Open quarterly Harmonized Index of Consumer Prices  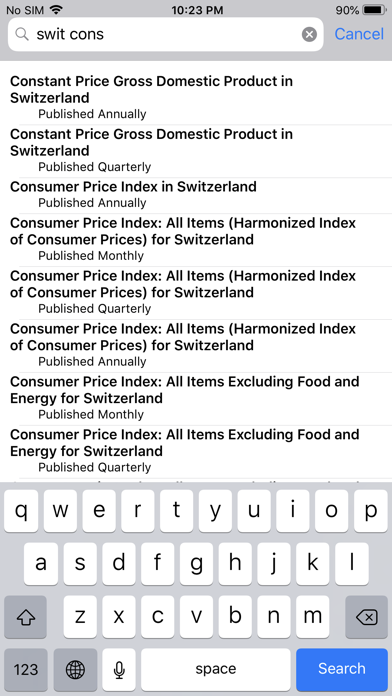click(x=196, y=292)
